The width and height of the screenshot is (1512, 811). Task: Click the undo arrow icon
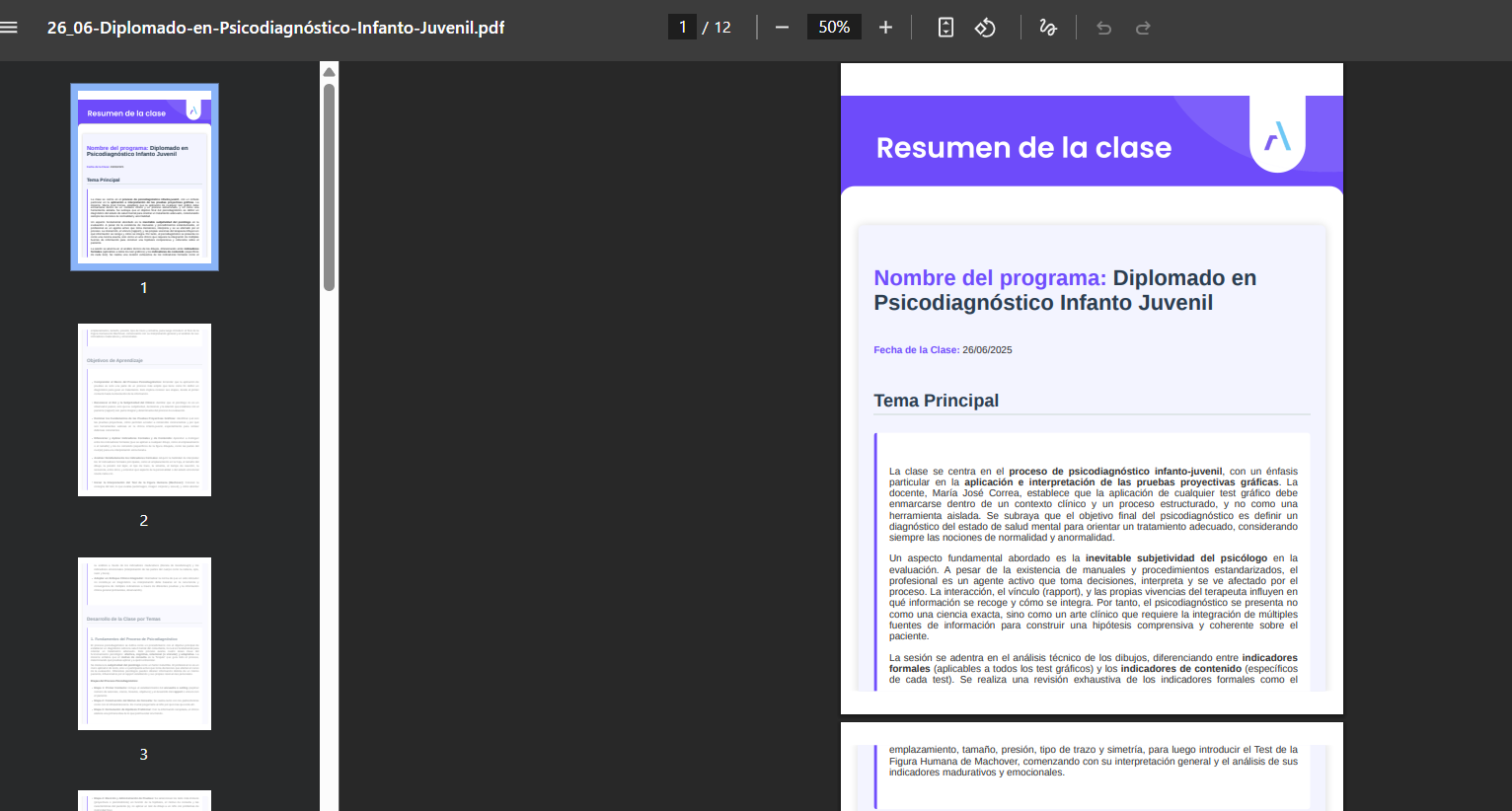(1103, 28)
